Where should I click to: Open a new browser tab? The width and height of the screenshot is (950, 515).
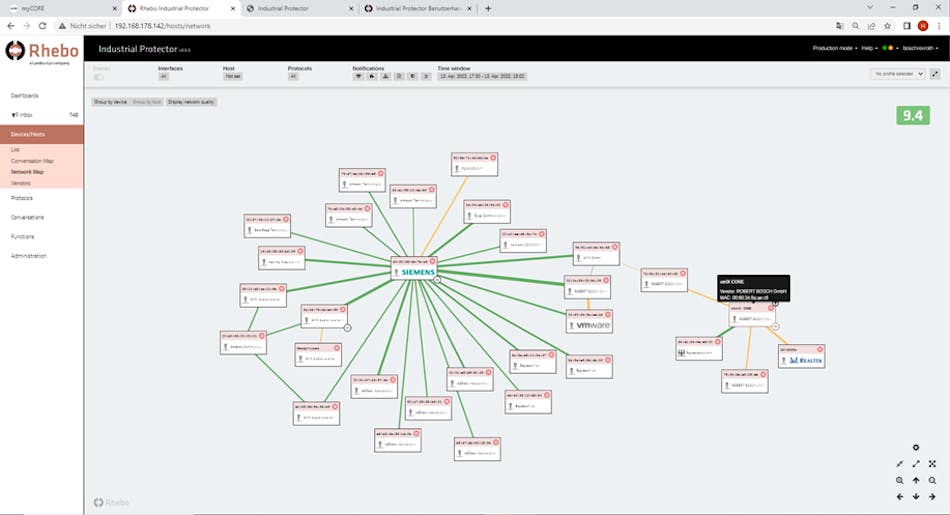(488, 8)
